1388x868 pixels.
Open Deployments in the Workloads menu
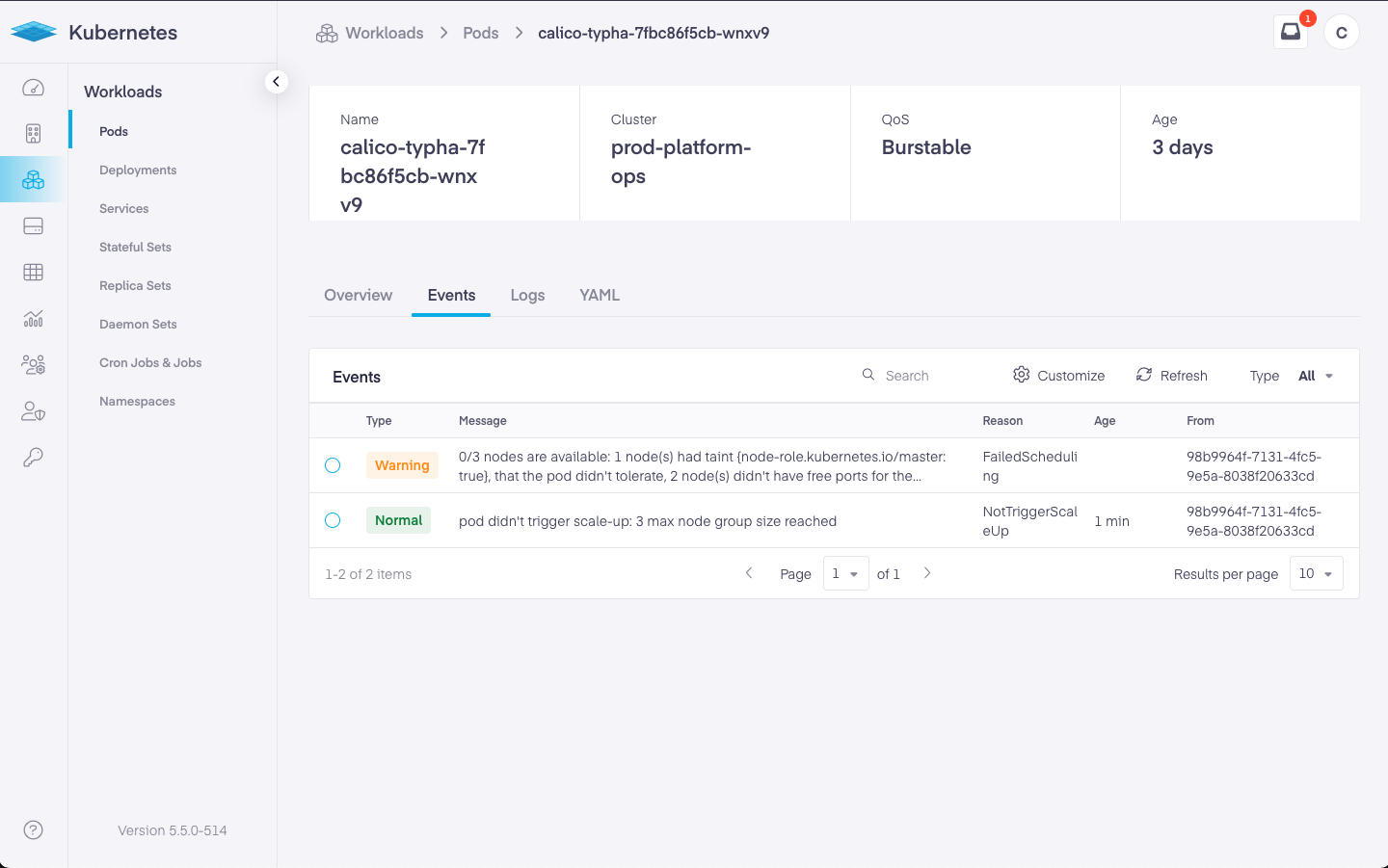pos(138,170)
